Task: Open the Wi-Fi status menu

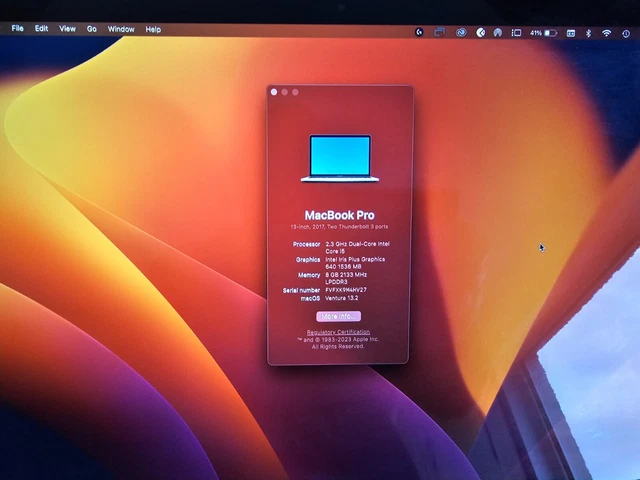Action: [x=607, y=33]
